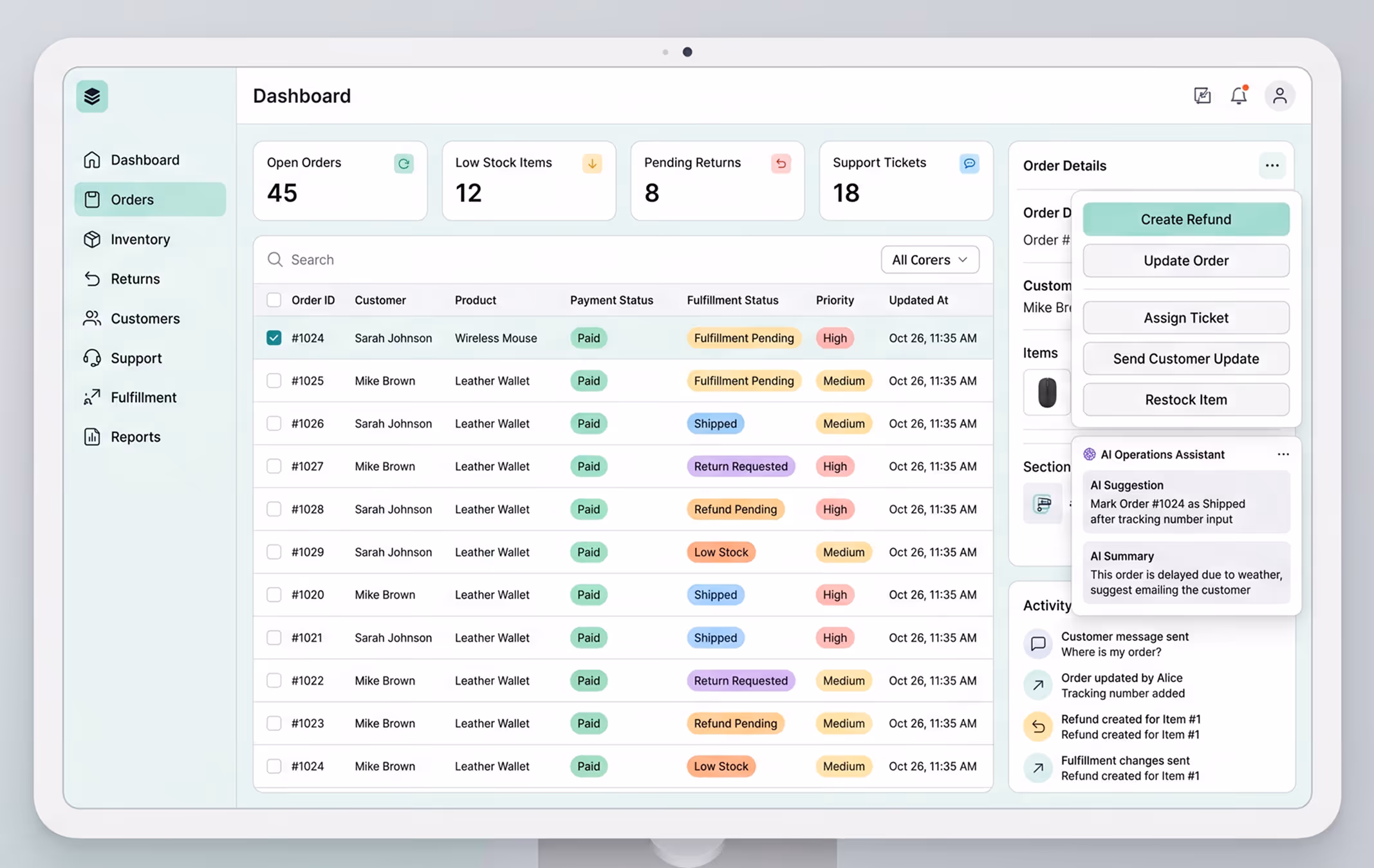This screenshot has width=1374, height=868.
Task: Check the order #1027 checkbox
Action: click(x=274, y=466)
